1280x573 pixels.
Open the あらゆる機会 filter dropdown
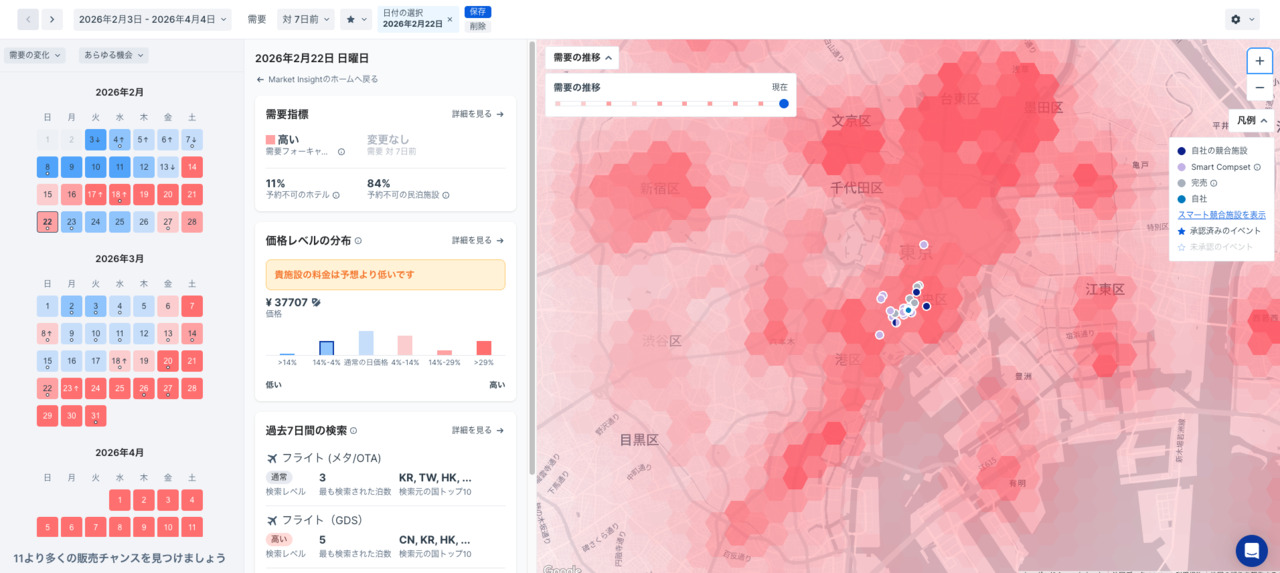click(114, 55)
